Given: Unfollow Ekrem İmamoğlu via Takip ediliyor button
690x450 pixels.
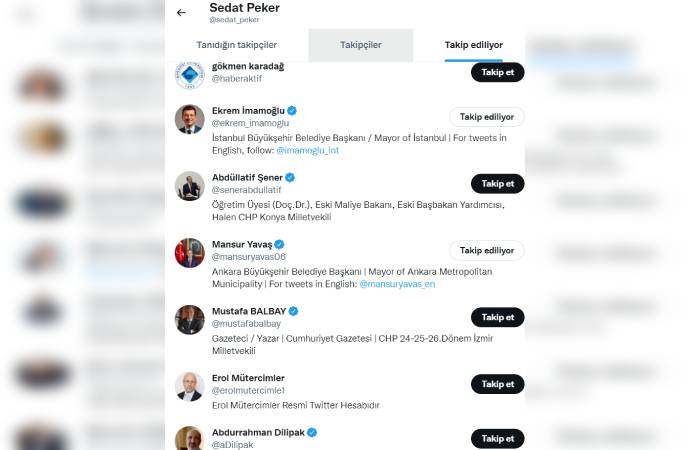Looking at the screenshot, I should pos(486,117).
